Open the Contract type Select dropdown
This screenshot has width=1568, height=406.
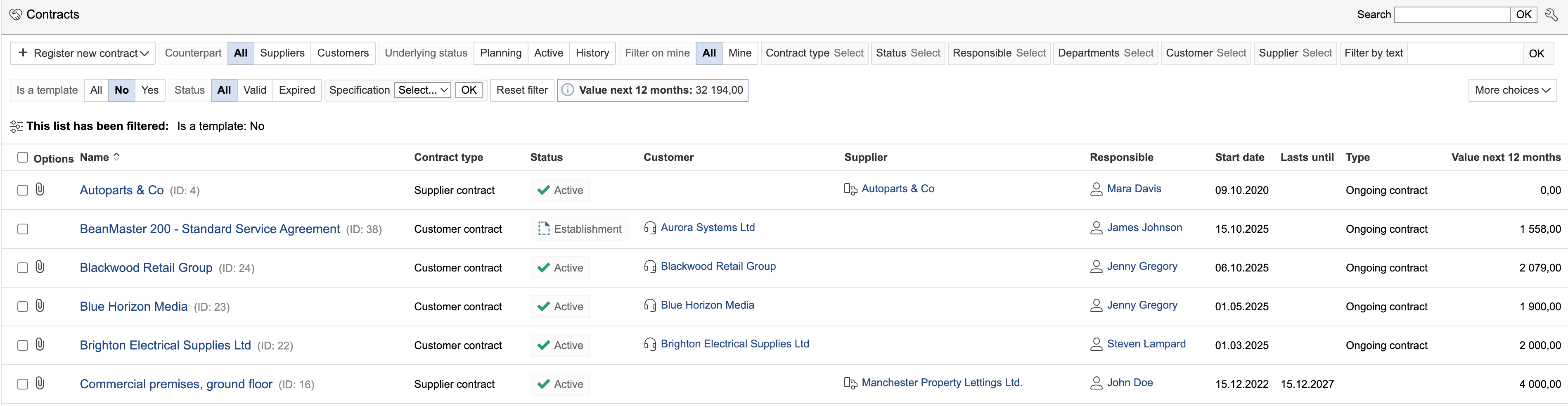tap(815, 53)
